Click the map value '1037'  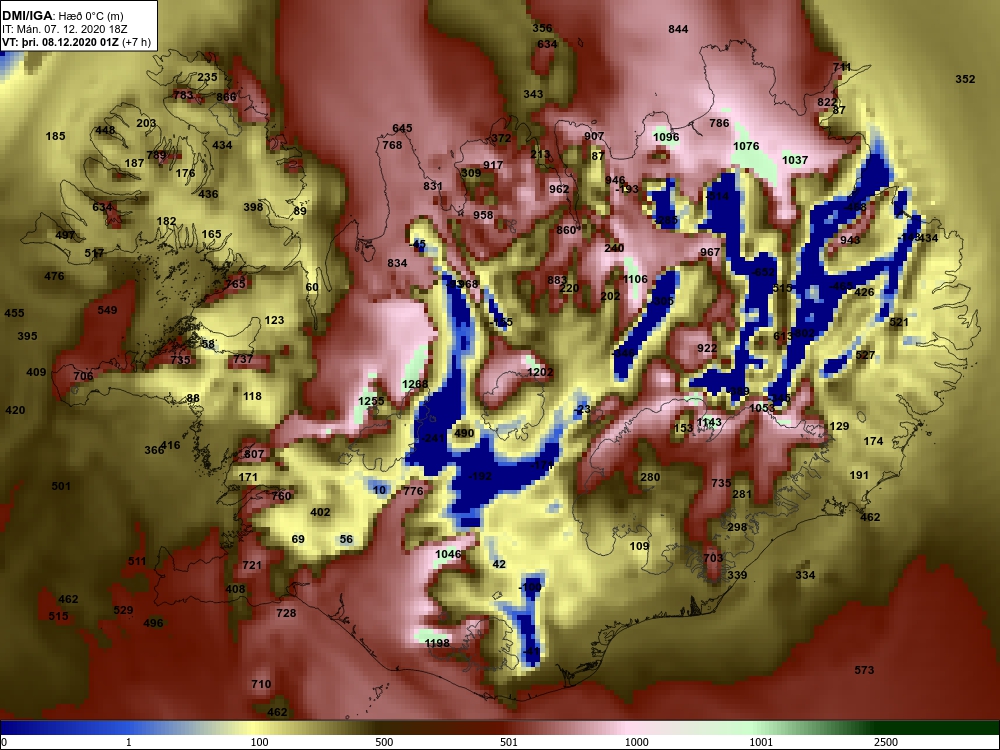click(795, 160)
